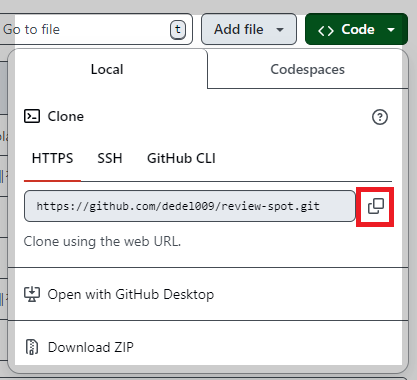The image size is (417, 380).
Task: Switch to the Local tab
Action: click(107, 69)
